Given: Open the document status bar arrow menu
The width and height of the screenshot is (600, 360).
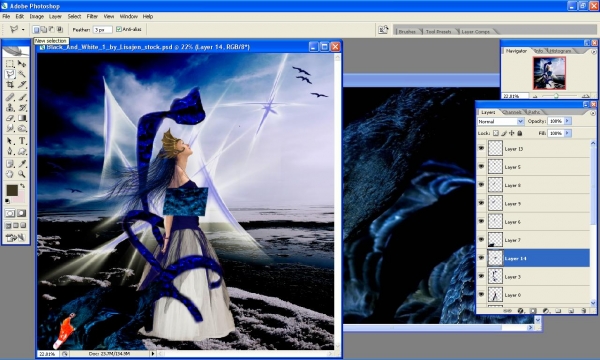Looking at the screenshot, I should (x=153, y=354).
